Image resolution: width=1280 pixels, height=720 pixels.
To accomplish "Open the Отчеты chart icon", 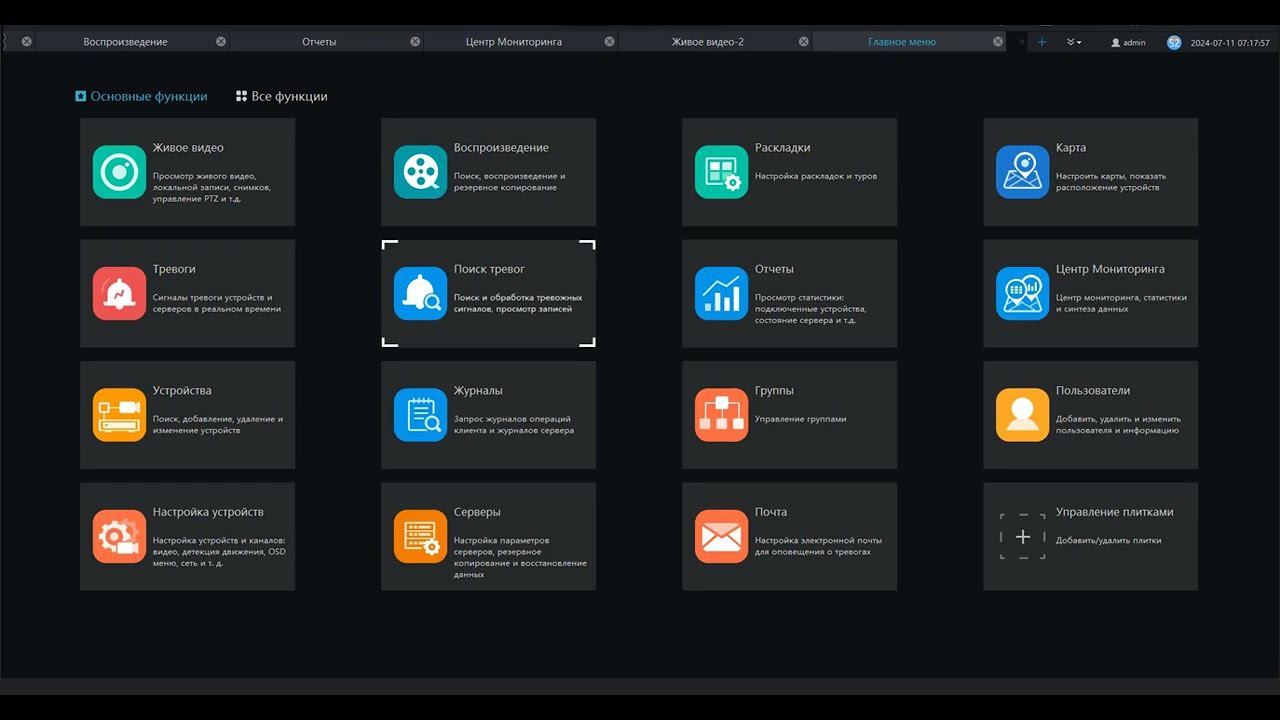I will click(721, 294).
